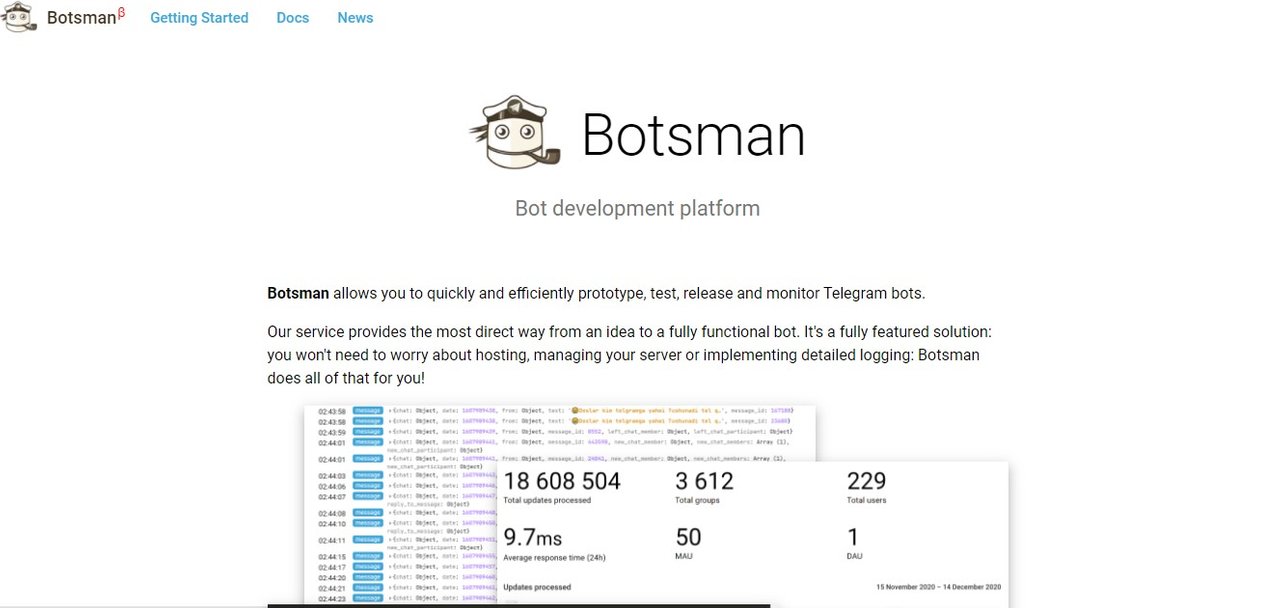
Task: Click the Botsman logo icon in navbar
Action: (x=19, y=17)
